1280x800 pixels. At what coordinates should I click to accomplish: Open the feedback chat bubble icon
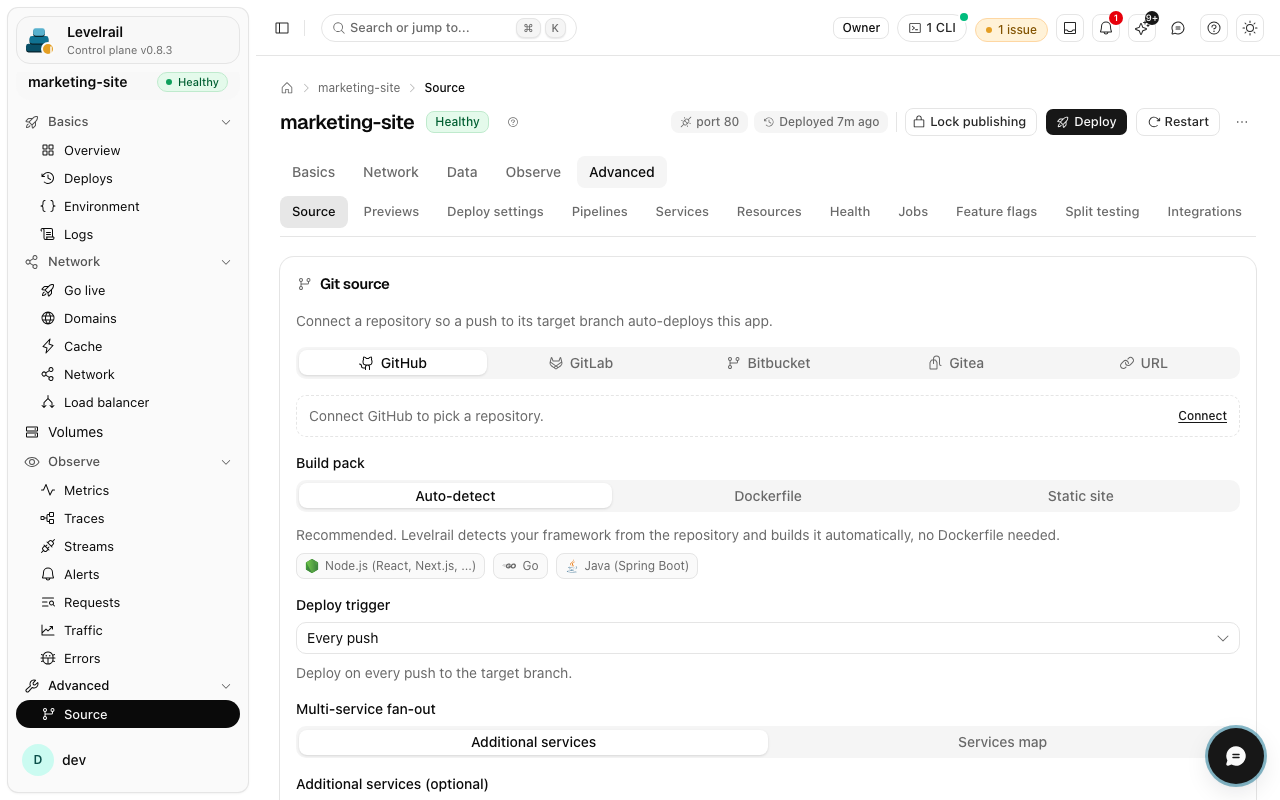1178,28
